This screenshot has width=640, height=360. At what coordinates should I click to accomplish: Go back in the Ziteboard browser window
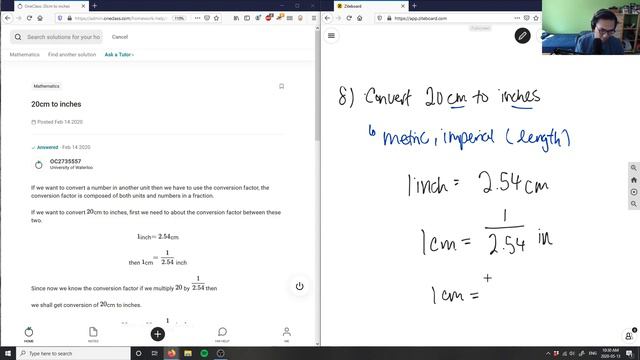pyautogui.click(x=328, y=18)
